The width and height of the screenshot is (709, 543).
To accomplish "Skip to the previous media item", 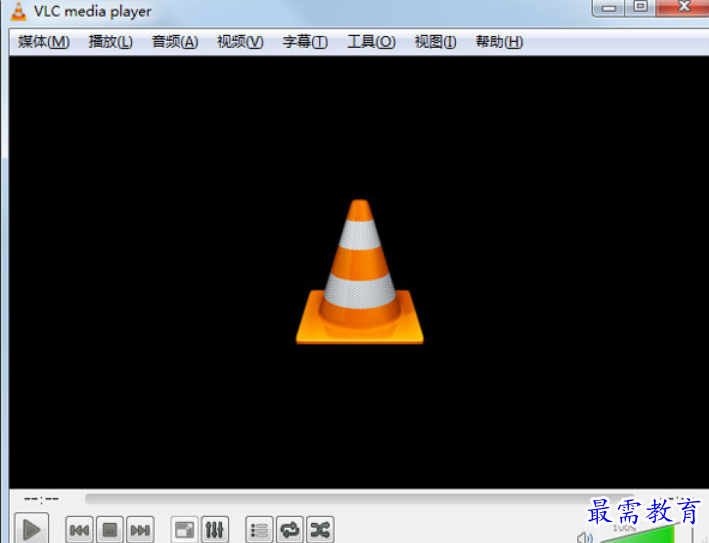I will [x=80, y=529].
